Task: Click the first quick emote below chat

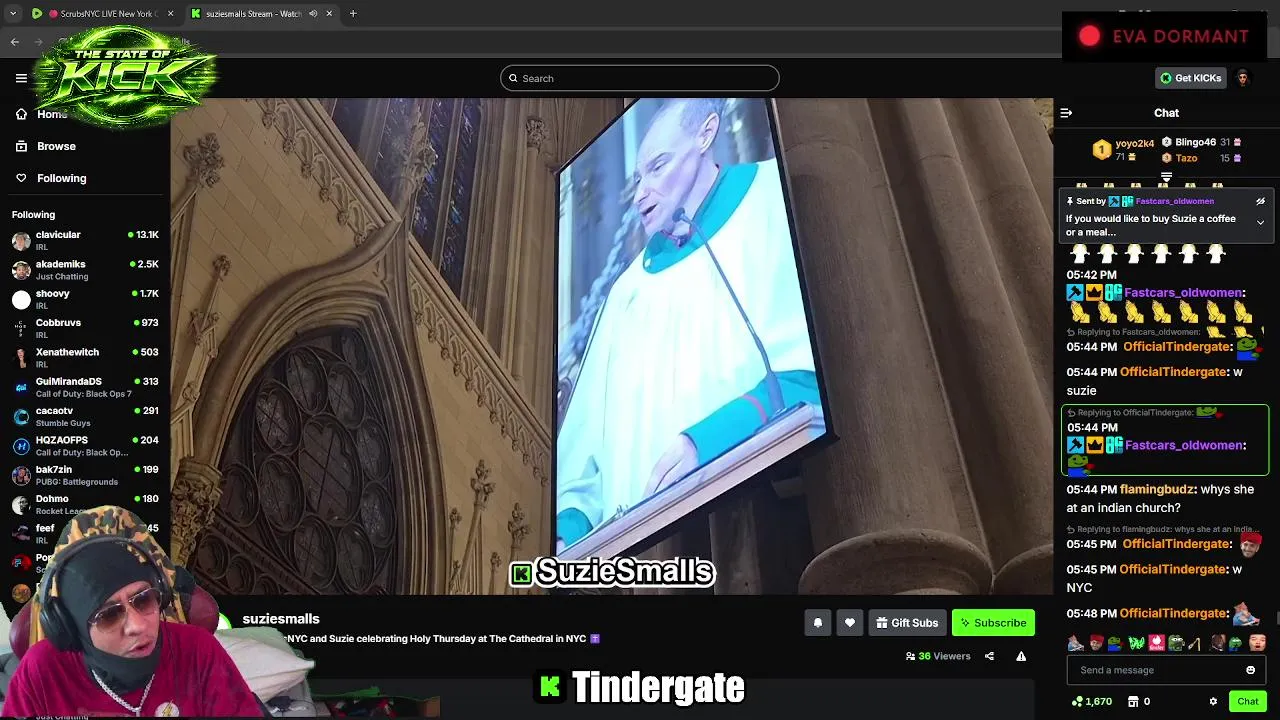Action: [1076, 643]
